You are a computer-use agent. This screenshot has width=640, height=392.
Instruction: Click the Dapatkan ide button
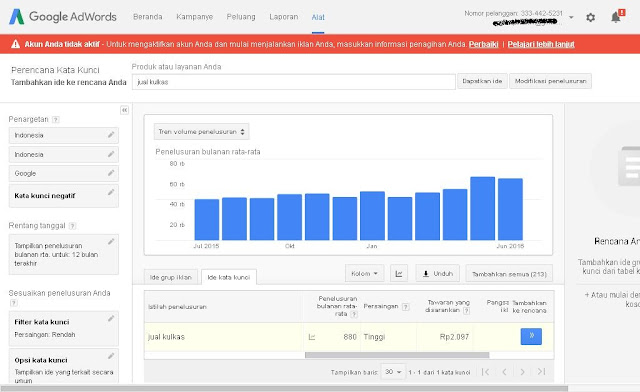coord(482,81)
